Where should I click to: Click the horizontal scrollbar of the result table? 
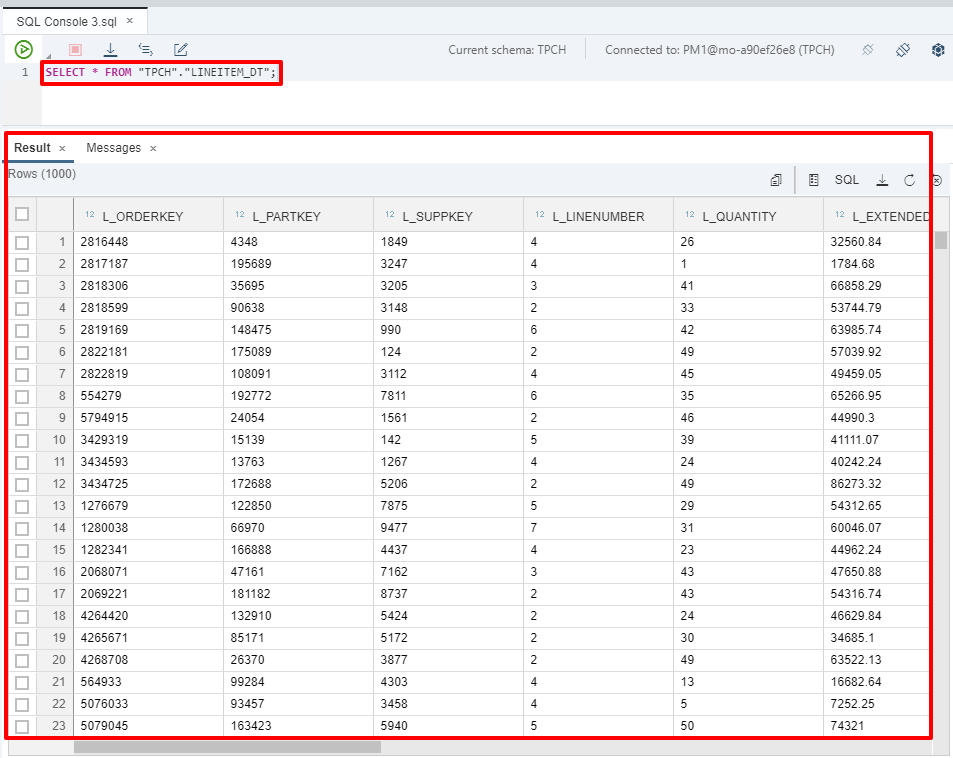coord(227,746)
